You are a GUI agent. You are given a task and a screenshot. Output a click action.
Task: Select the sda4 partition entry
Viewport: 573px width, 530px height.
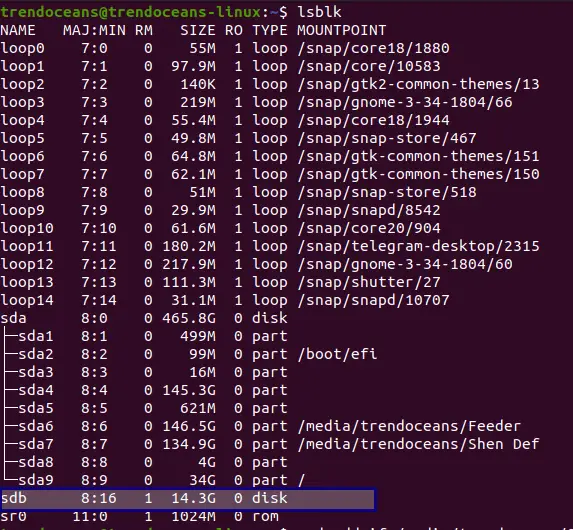tap(36, 390)
